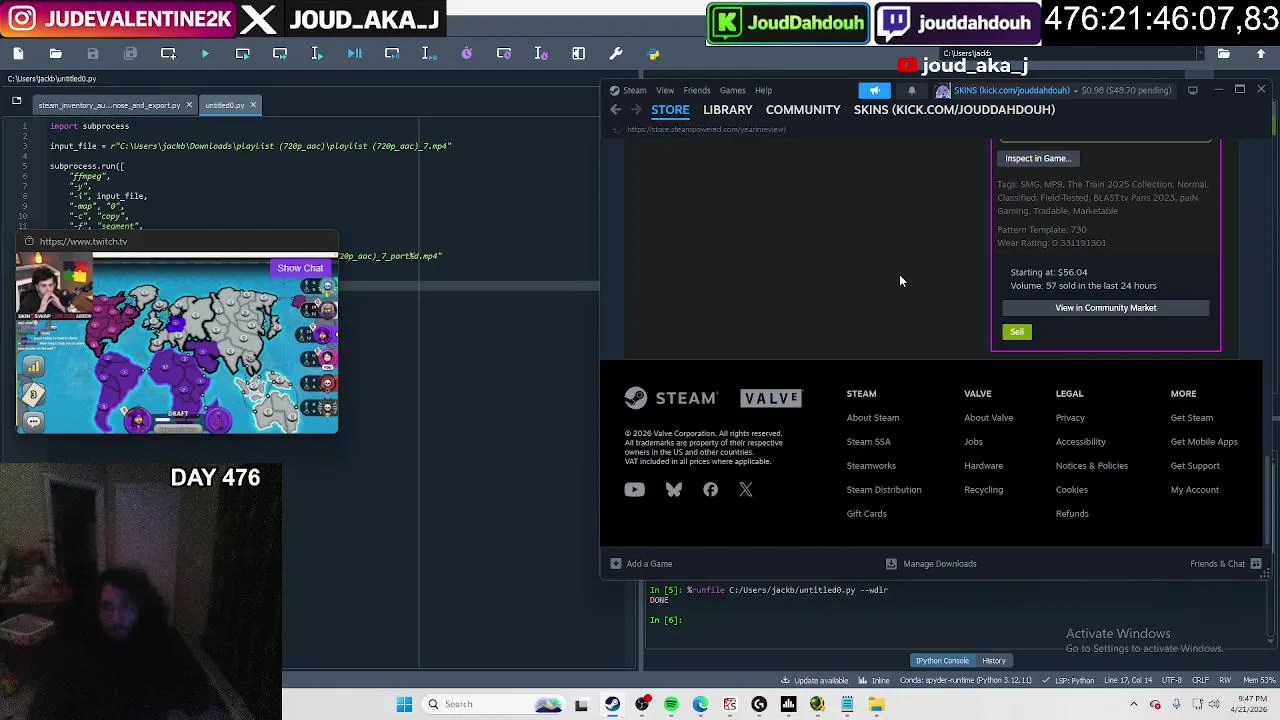Screen dimensions: 1280x720
Task: Browse working directory folder icon at top right
Action: point(1223,53)
